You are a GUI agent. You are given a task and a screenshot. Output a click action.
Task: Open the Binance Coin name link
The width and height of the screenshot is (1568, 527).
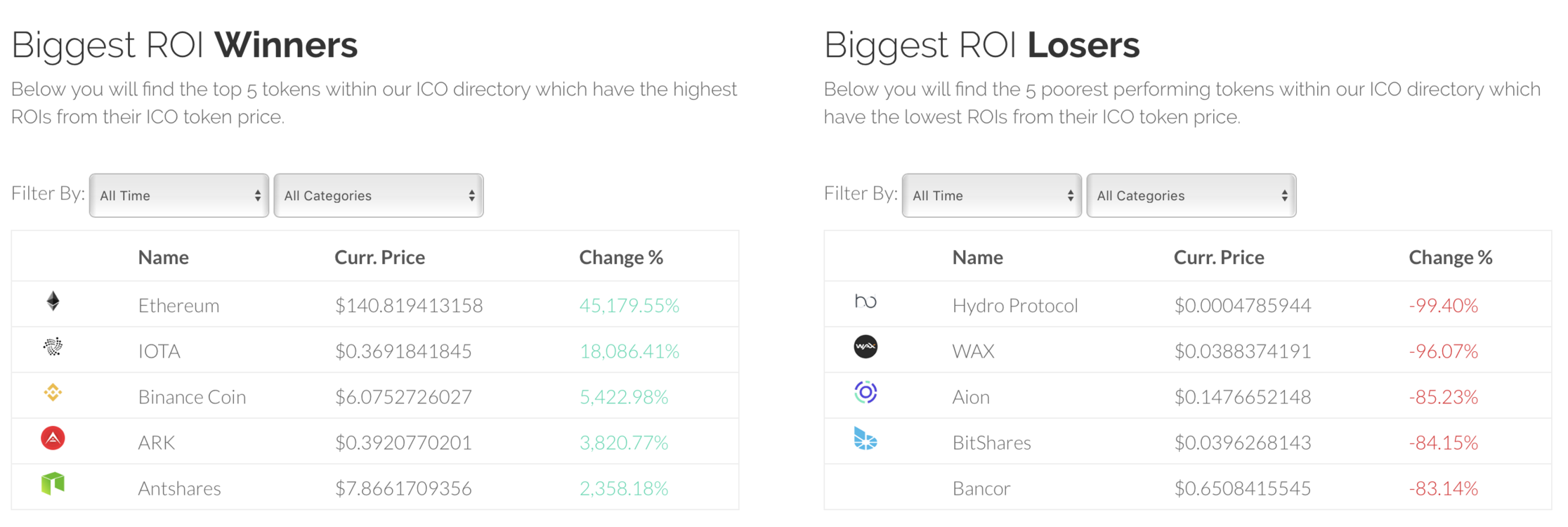coord(192,397)
